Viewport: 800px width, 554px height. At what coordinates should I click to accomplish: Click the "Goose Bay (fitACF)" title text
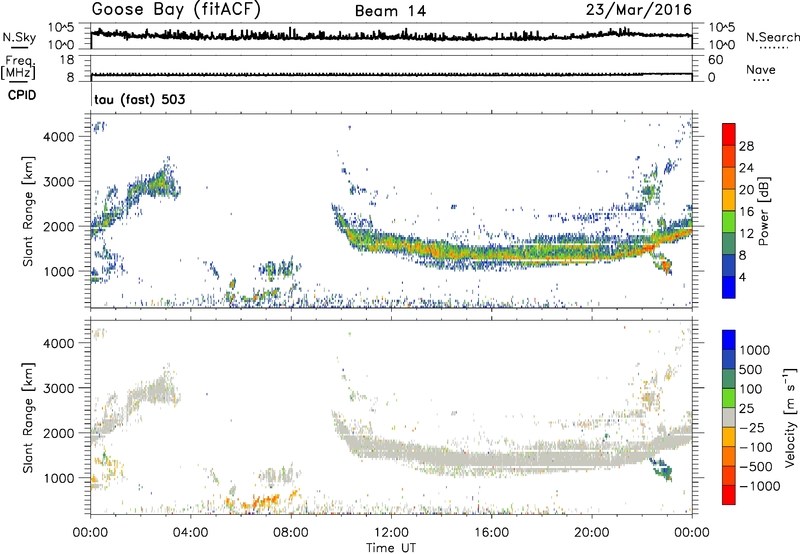[x=176, y=10]
